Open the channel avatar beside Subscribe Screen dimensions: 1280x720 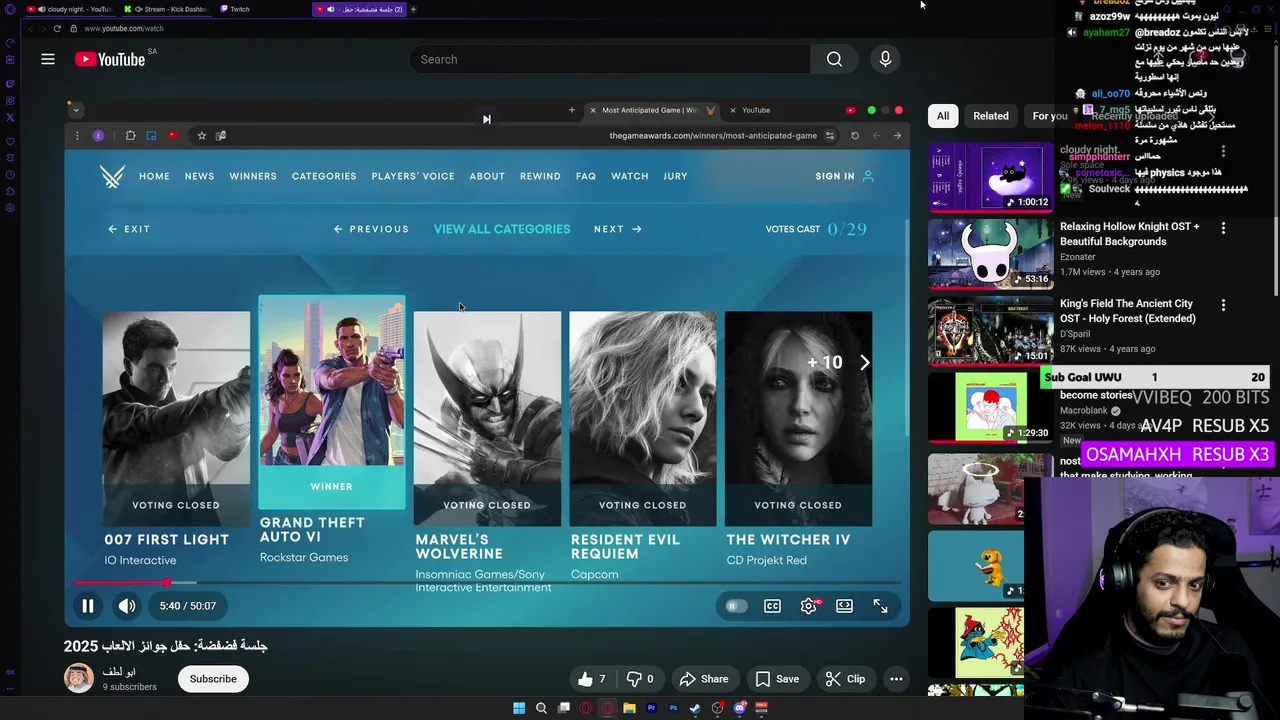pos(79,678)
